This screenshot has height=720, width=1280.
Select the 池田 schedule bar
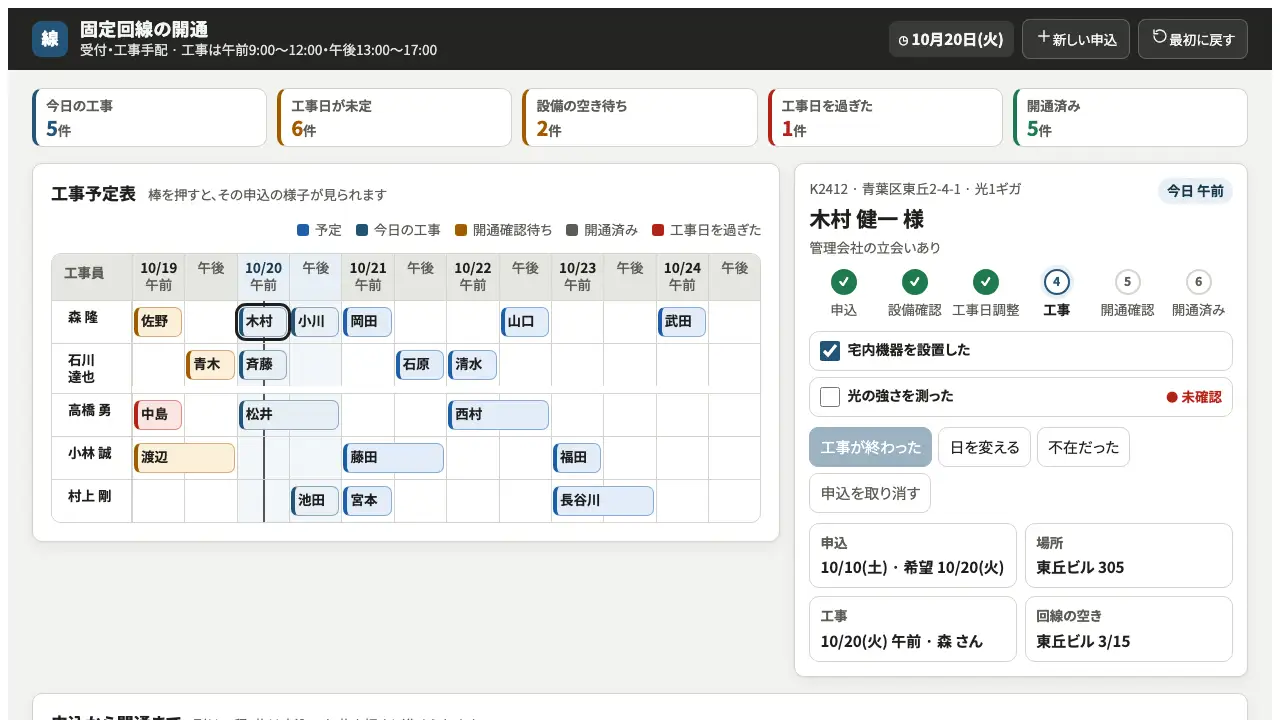315,501
